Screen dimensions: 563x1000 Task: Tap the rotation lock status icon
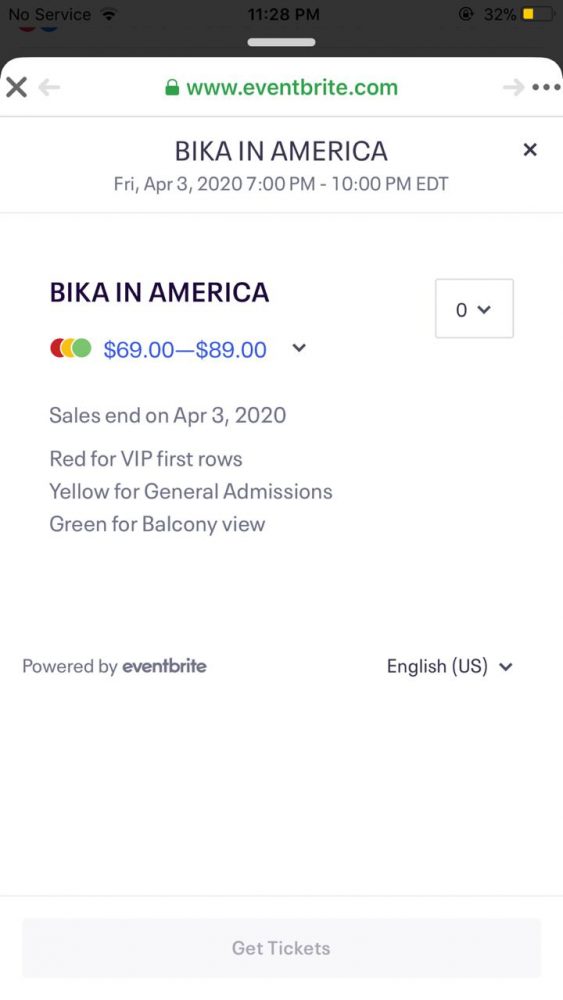(466, 14)
